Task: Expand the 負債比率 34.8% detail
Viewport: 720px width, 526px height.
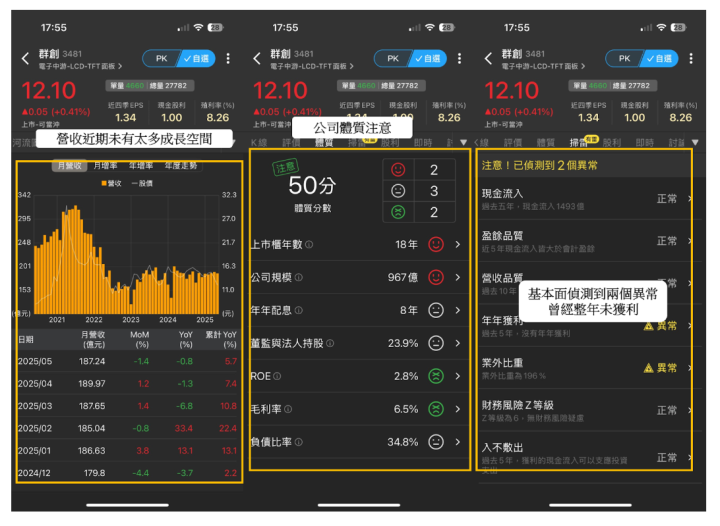Action: tap(458, 442)
